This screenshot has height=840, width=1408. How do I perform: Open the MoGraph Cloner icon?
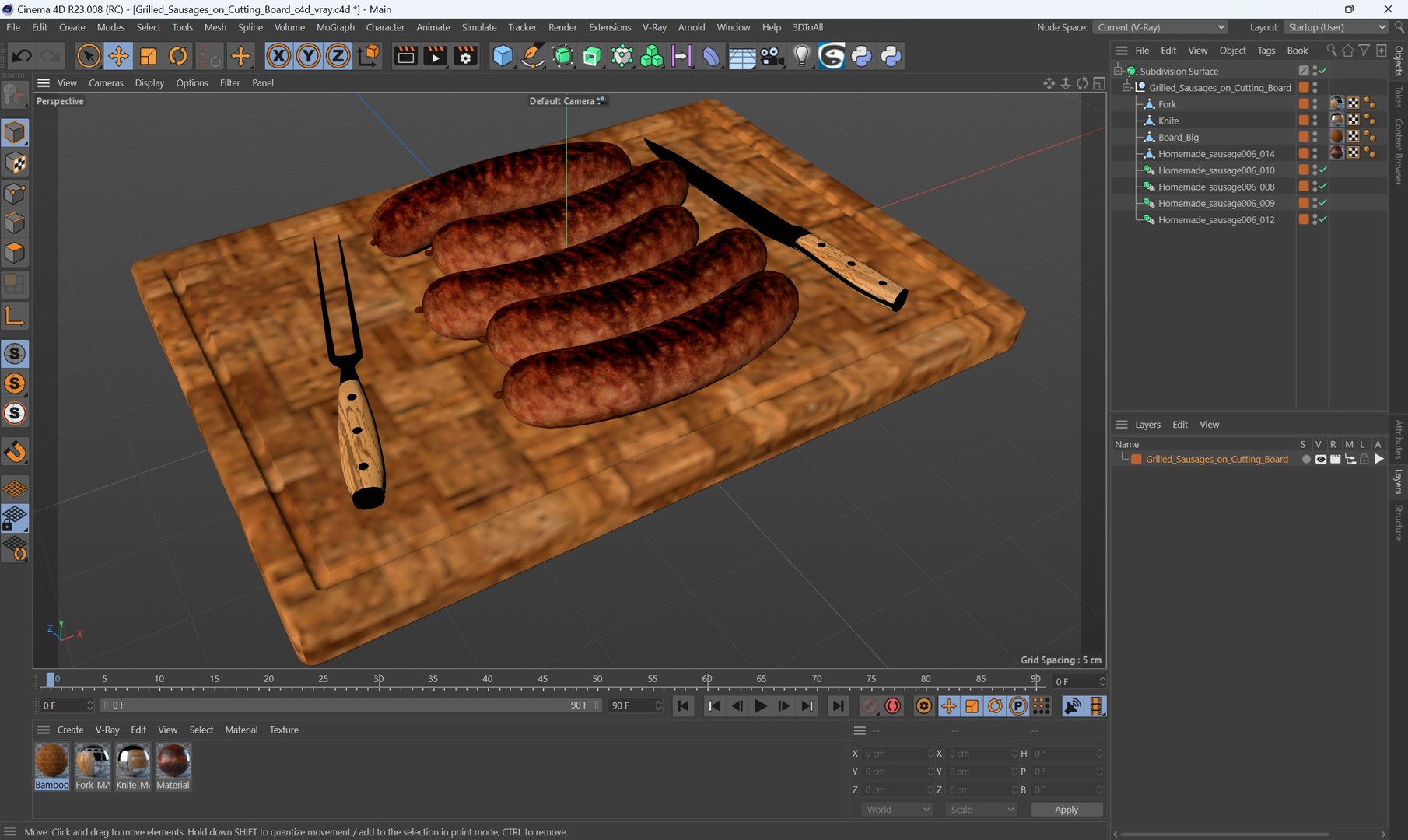[x=652, y=56]
